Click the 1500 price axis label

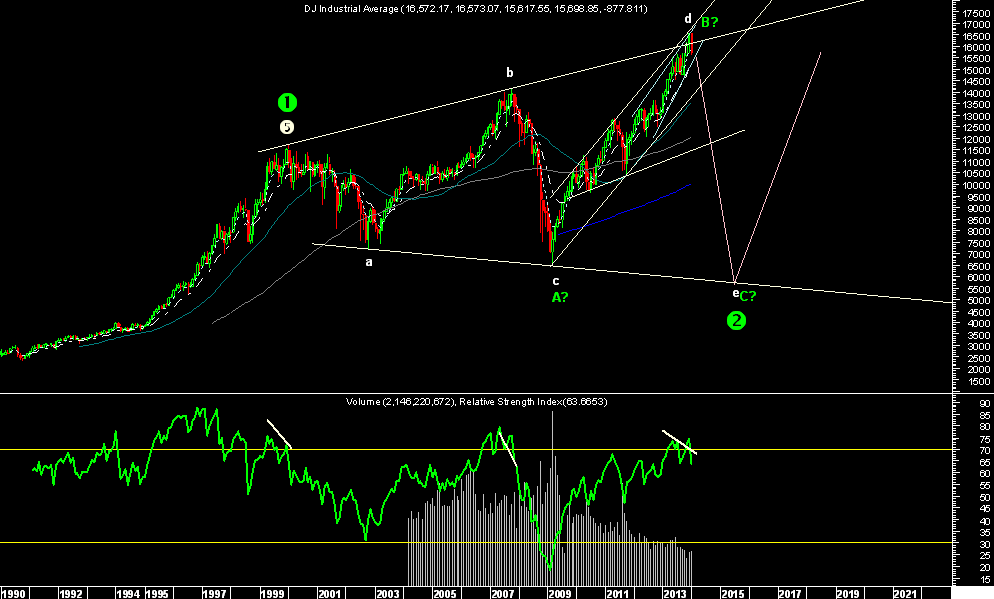point(979,381)
